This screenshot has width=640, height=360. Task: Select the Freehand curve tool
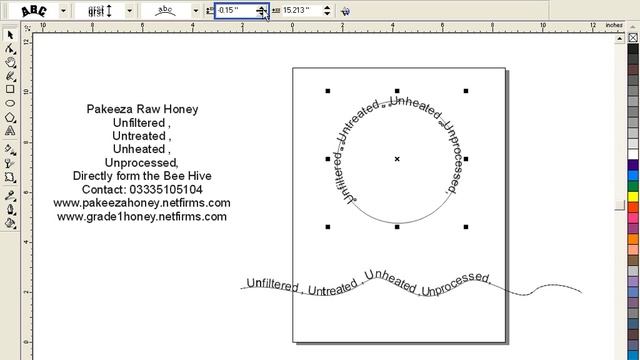pyautogui.click(x=10, y=76)
